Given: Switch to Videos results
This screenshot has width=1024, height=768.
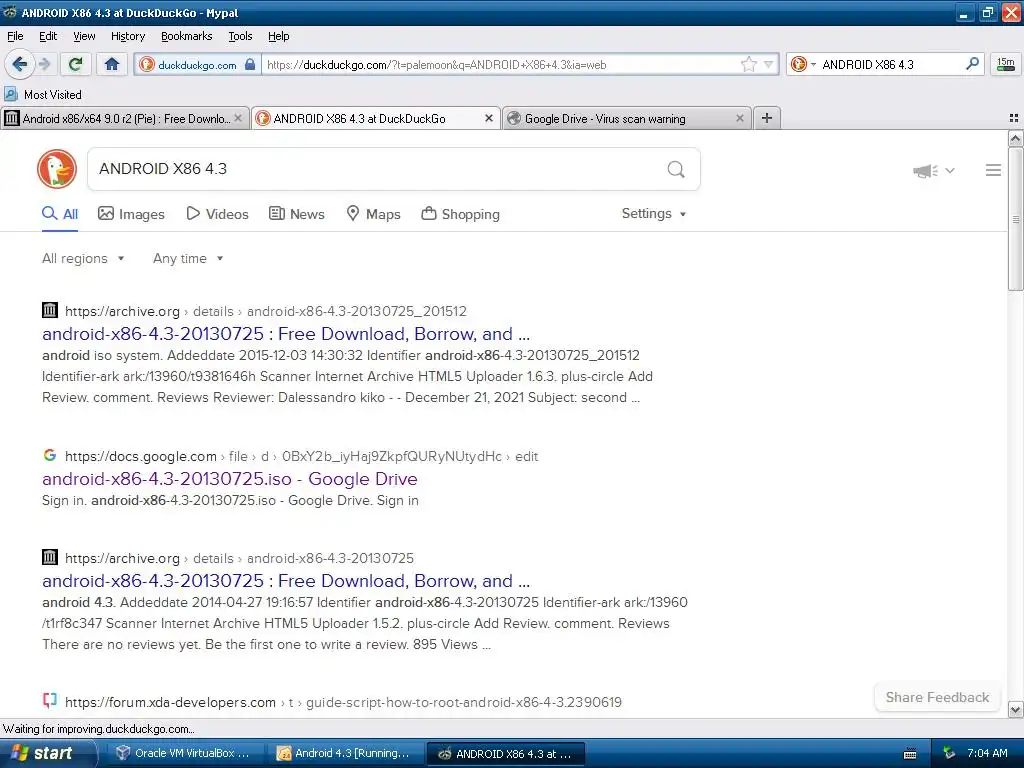Looking at the screenshot, I should (217, 214).
